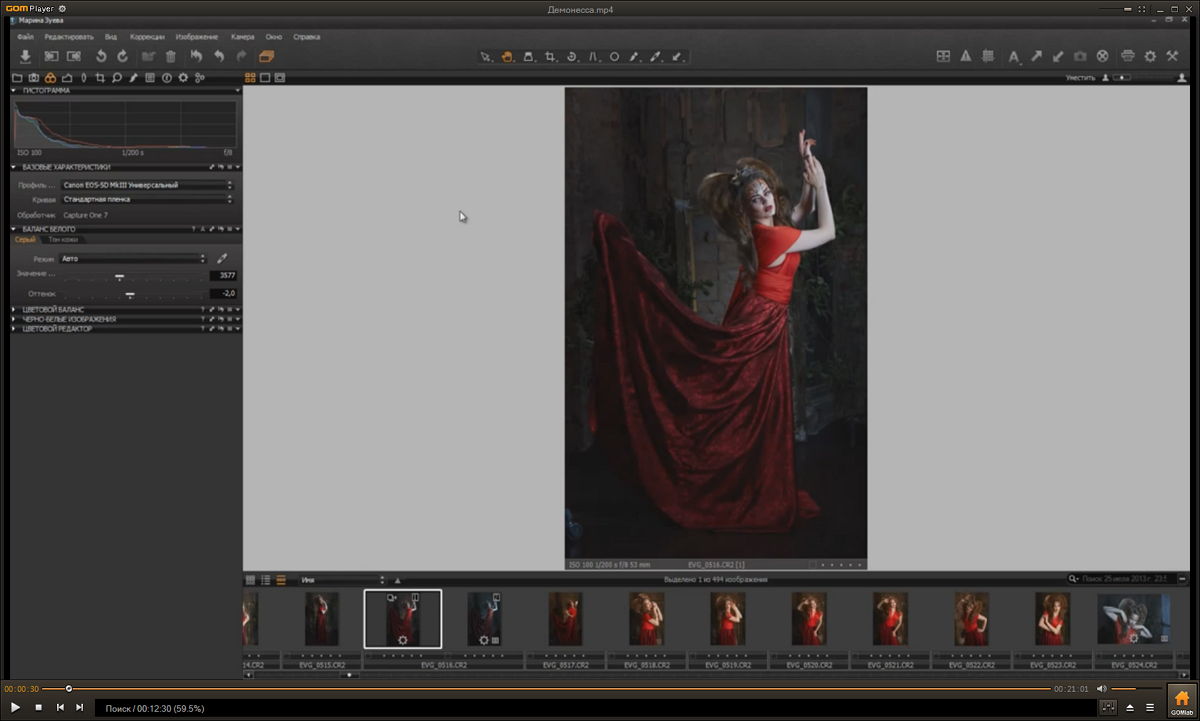Open the ICC Profile dropdown Canon EOS-5D
The width and height of the screenshot is (1200, 721).
point(146,185)
